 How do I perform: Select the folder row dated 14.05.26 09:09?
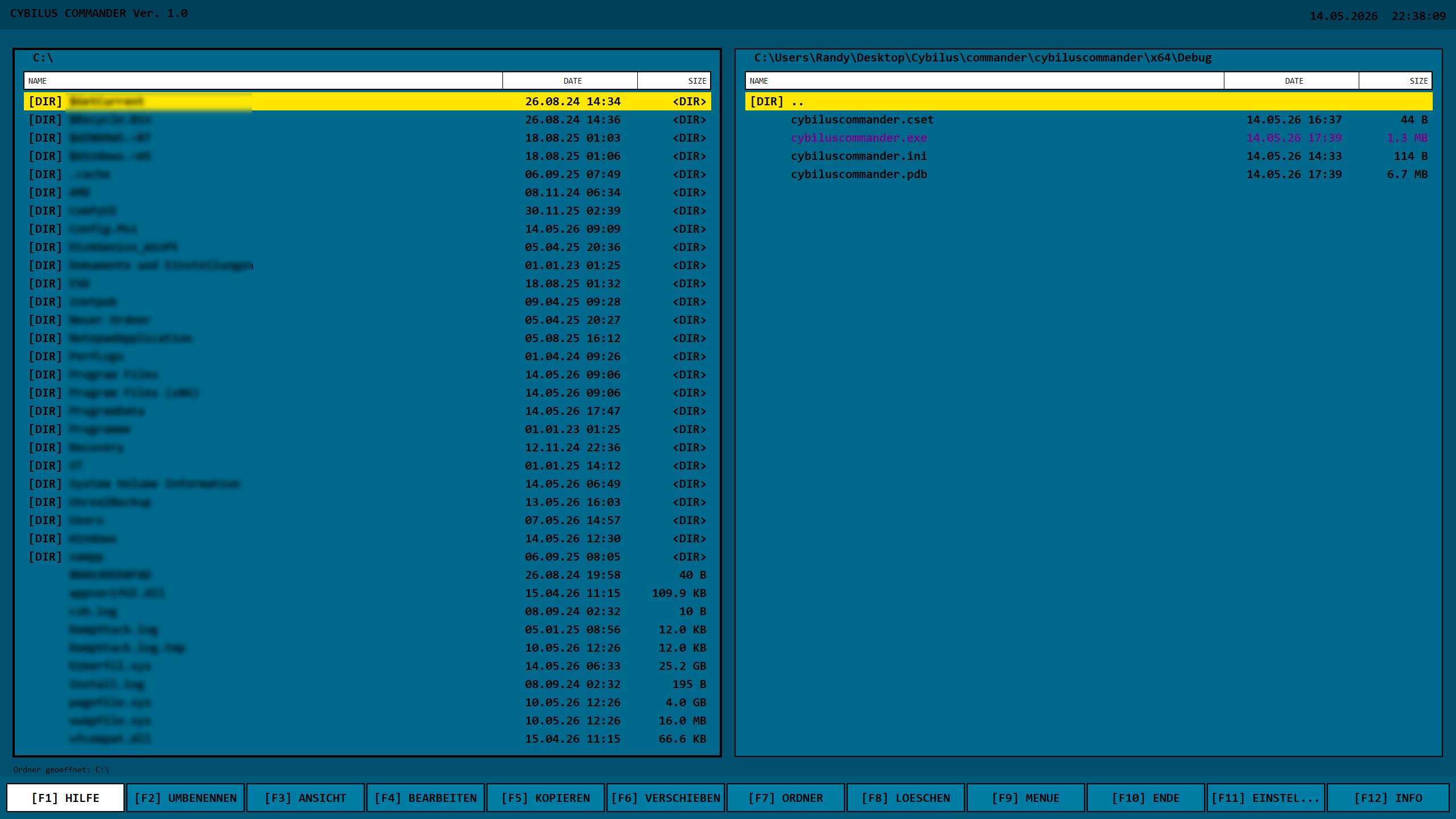(x=368, y=229)
